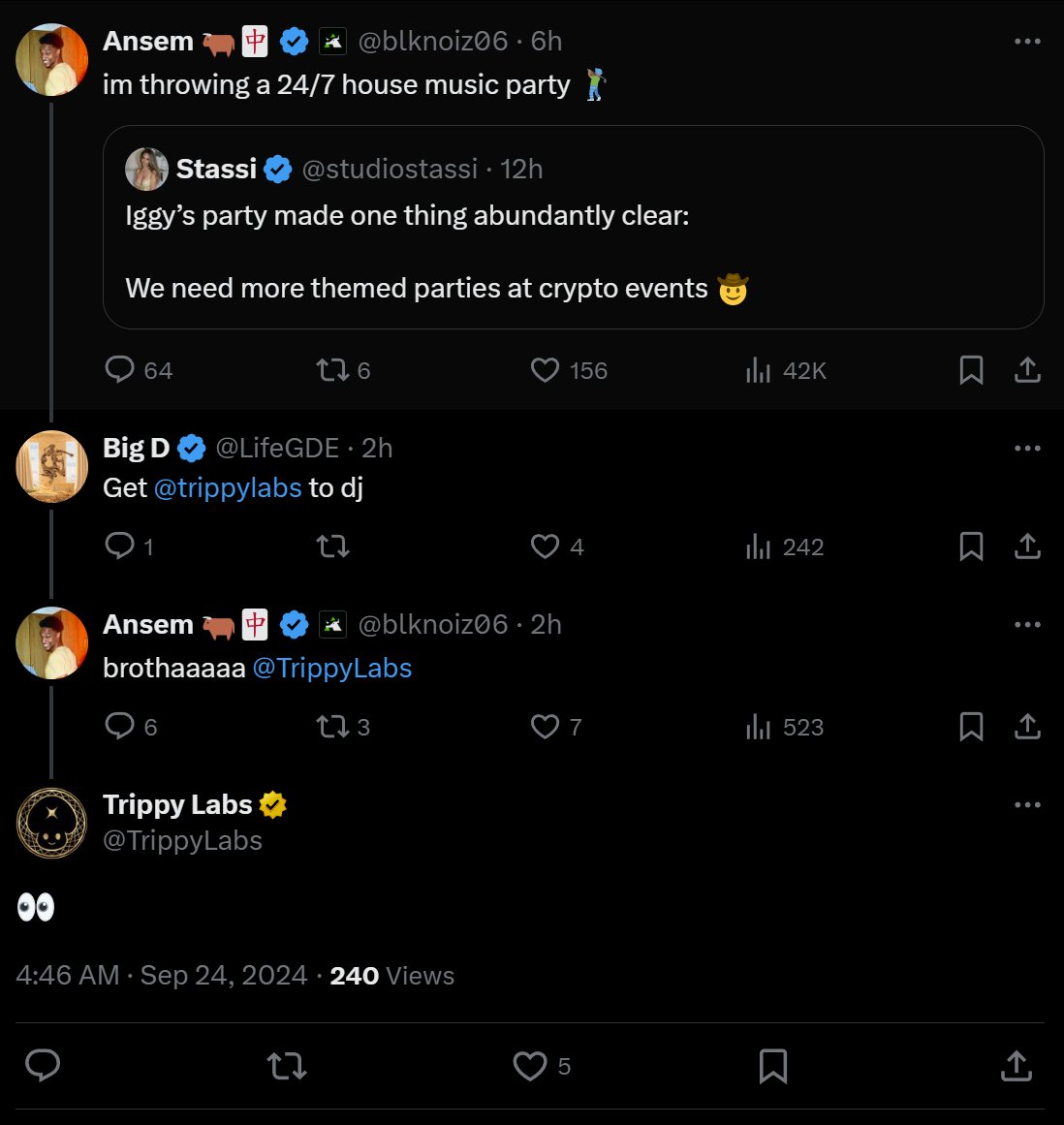1064x1125 pixels.
Task: Bookmark Ansem's brothaaaaa reply
Action: coord(971,727)
